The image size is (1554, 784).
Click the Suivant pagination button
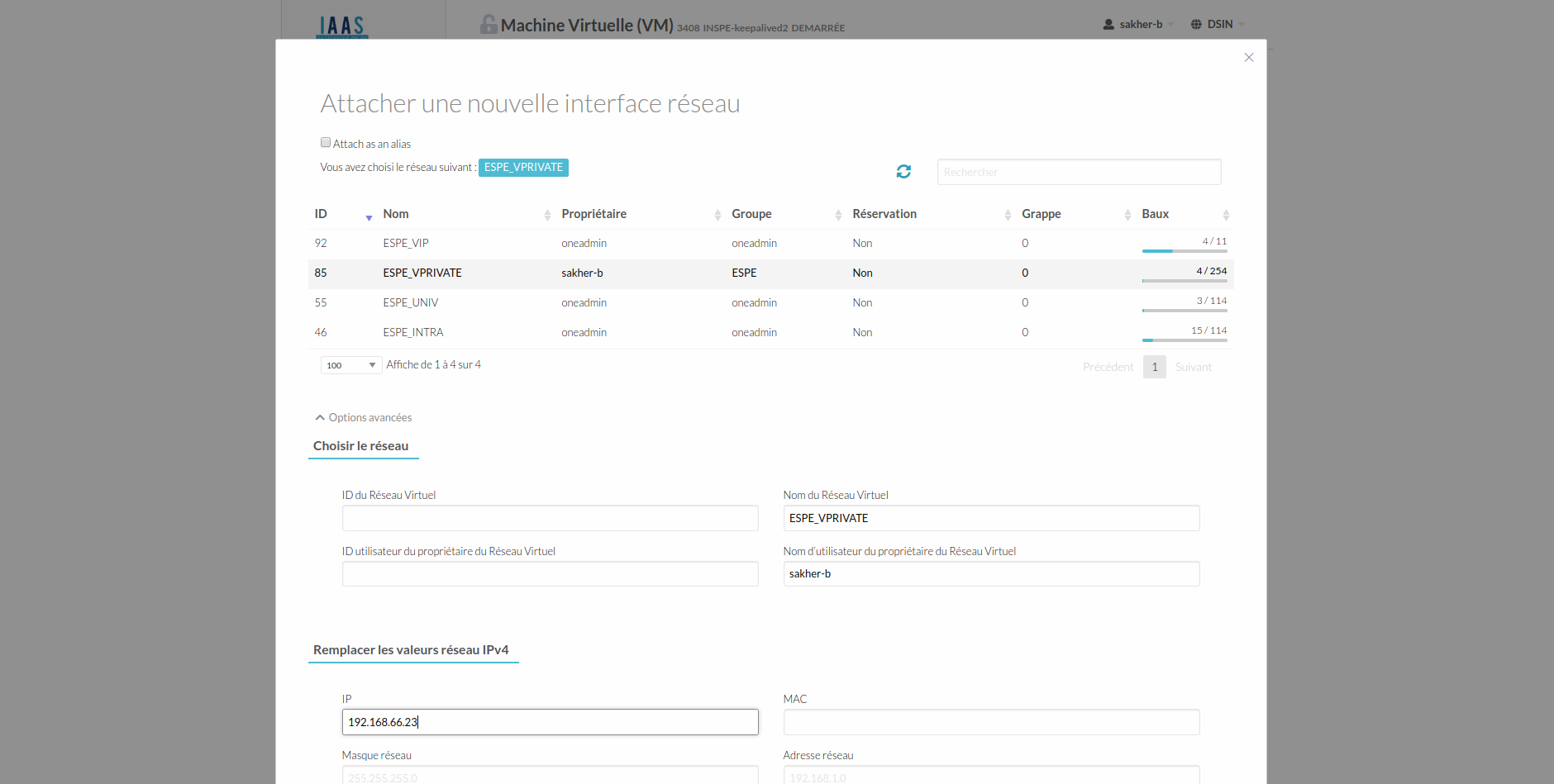click(1193, 367)
